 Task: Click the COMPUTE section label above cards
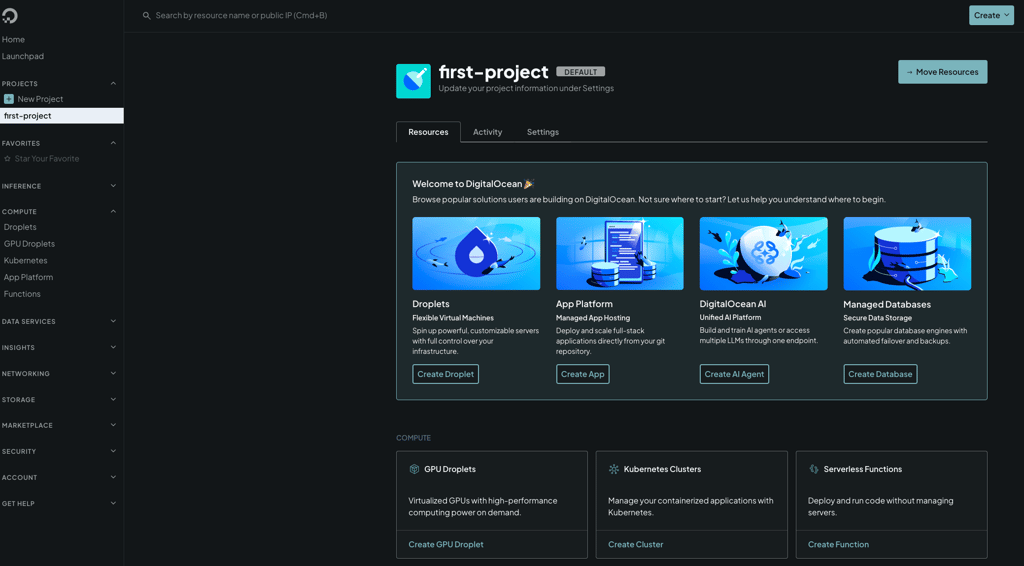[x=413, y=438]
